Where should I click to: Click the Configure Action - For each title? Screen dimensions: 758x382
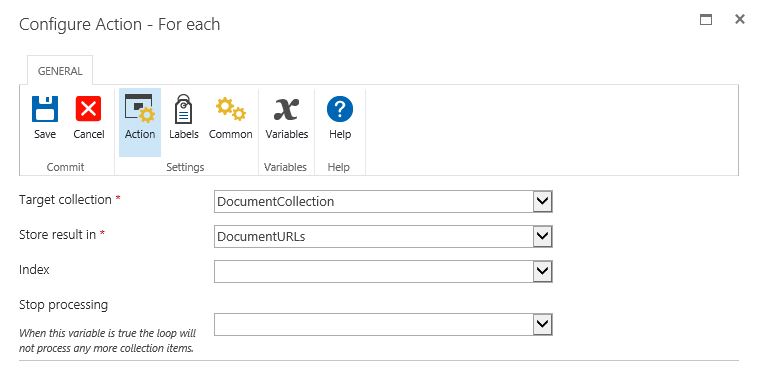tap(119, 24)
